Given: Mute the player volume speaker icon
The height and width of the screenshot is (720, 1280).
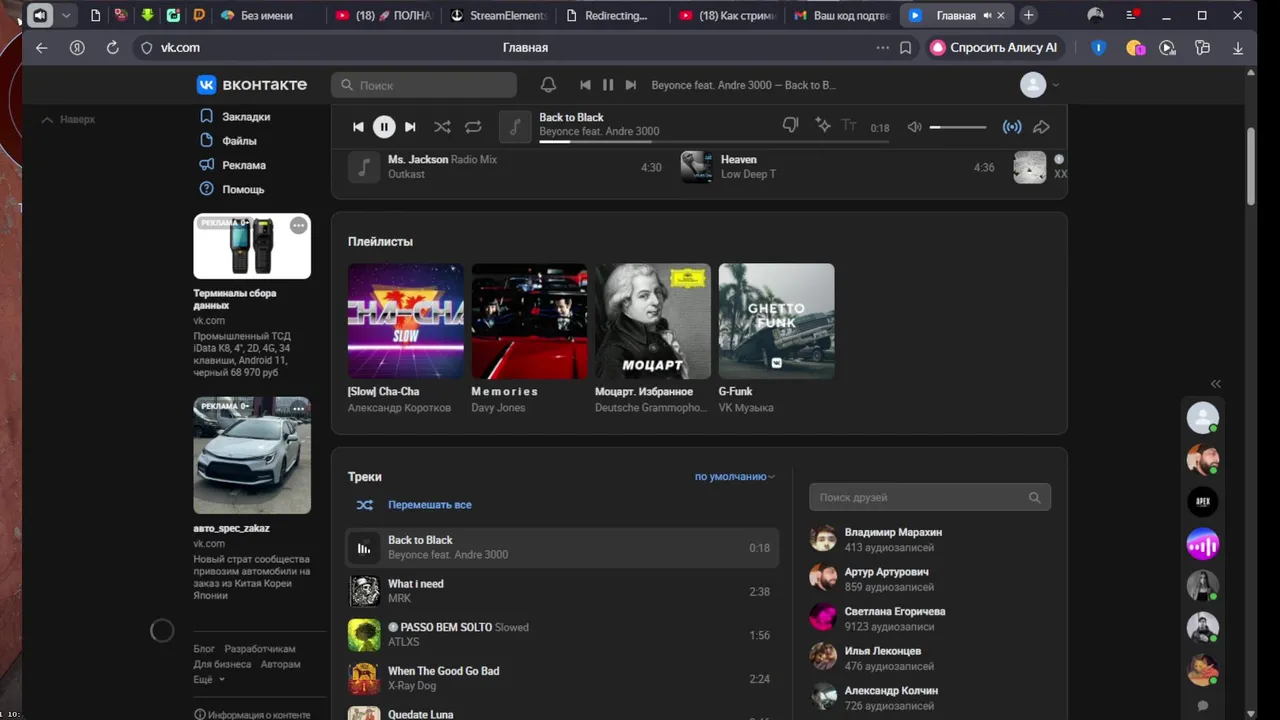Looking at the screenshot, I should pos(914,127).
